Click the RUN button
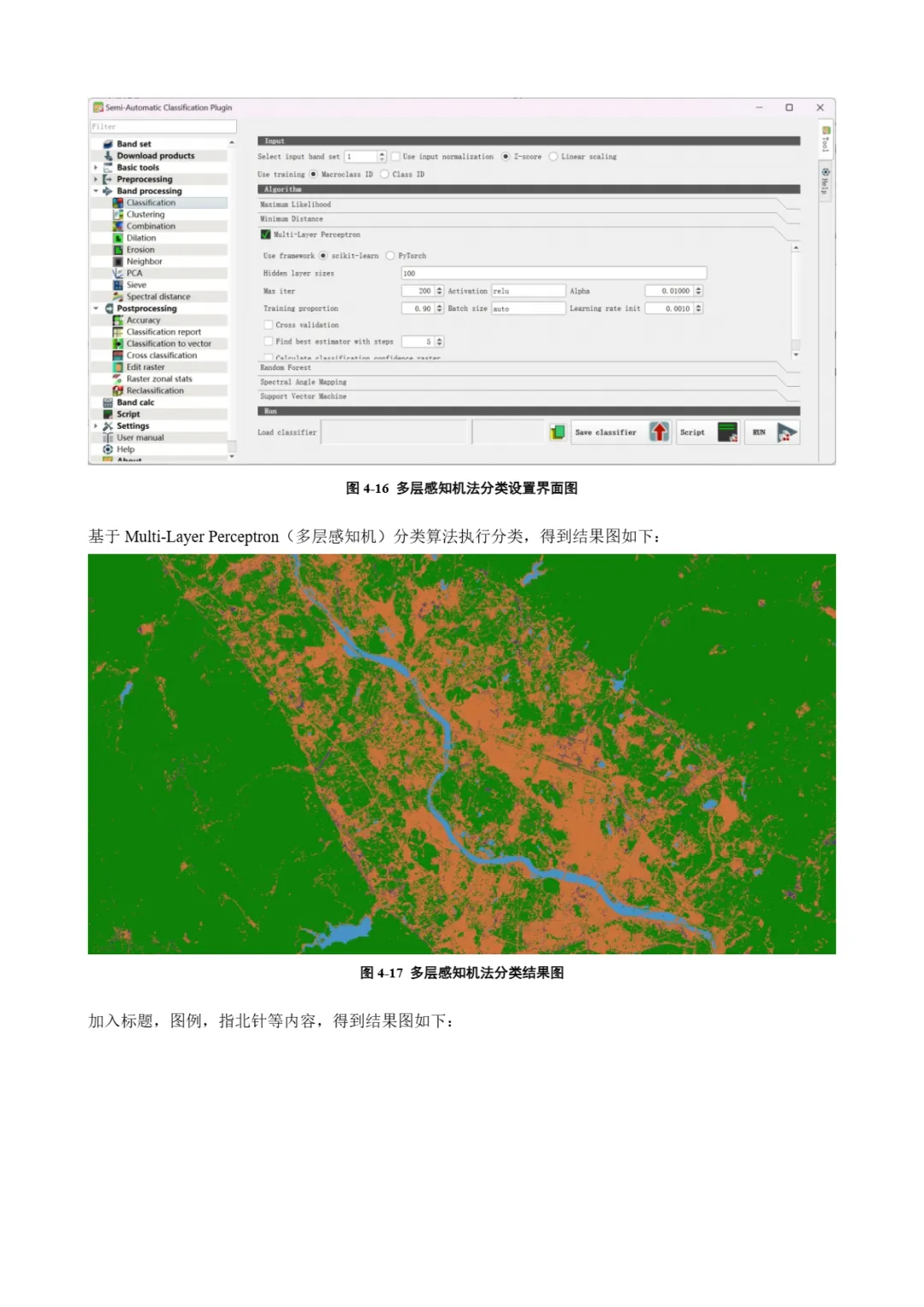The height and width of the screenshot is (1307, 924). coord(773,432)
